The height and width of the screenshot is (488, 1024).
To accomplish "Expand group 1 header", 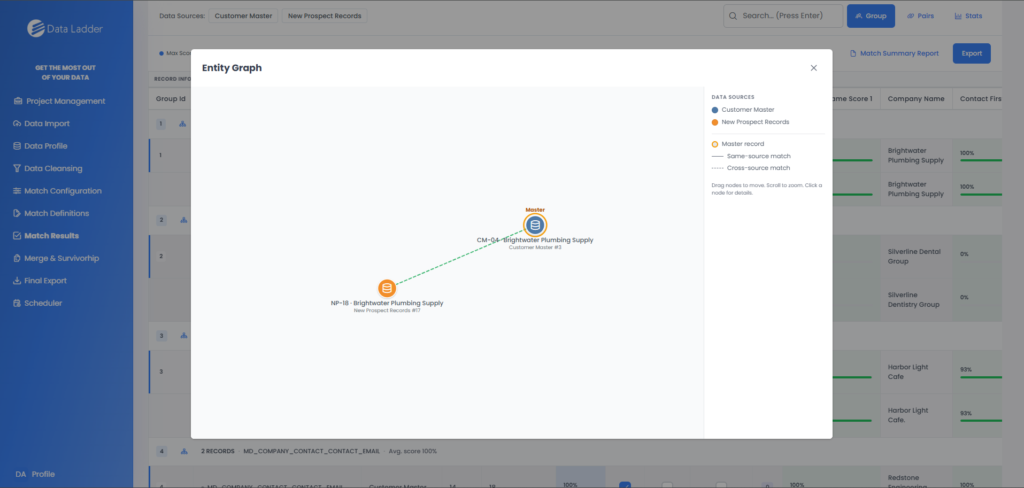I will pyautogui.click(x=161, y=123).
